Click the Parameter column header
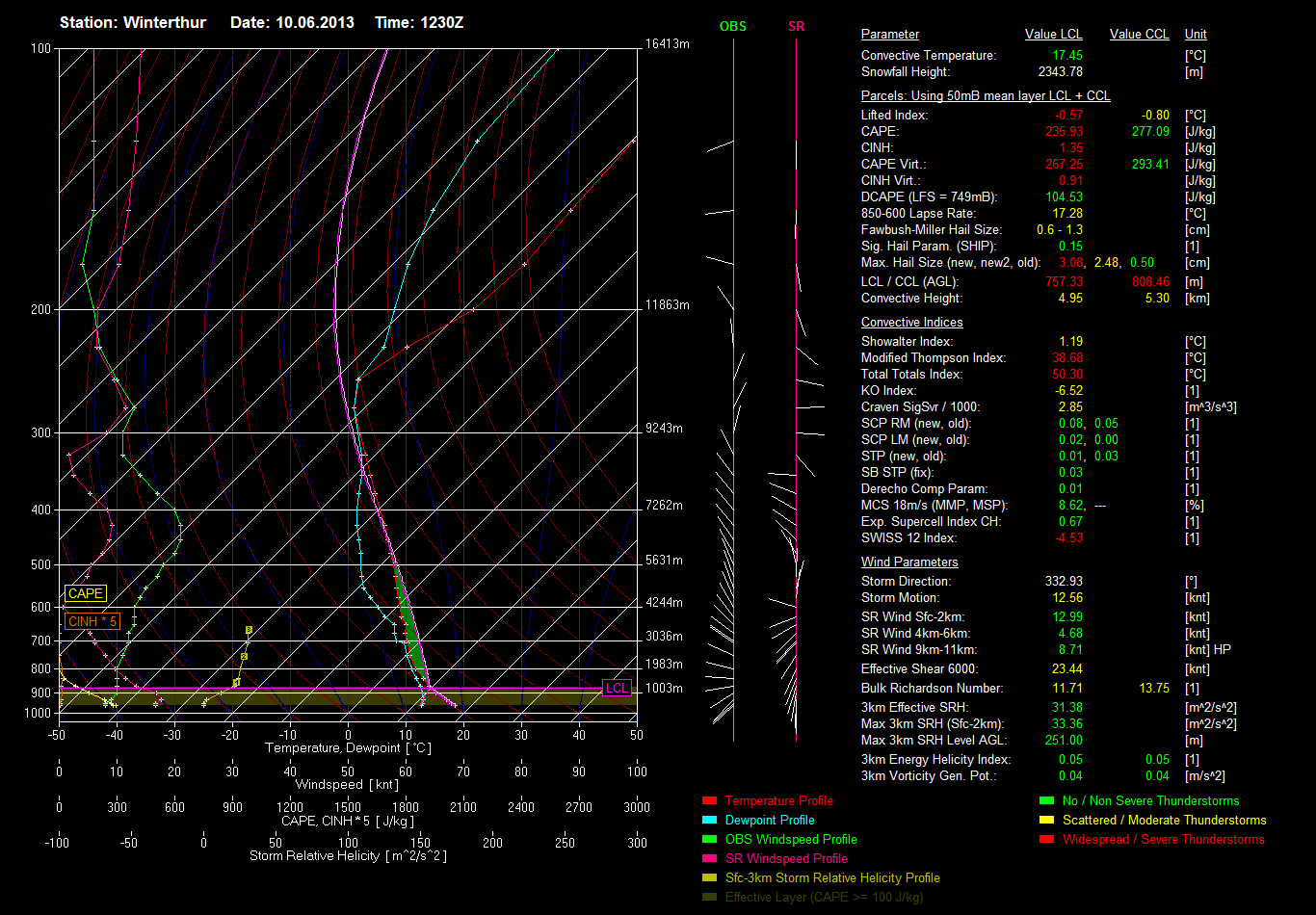Image resolution: width=1316 pixels, height=915 pixels. (x=889, y=35)
